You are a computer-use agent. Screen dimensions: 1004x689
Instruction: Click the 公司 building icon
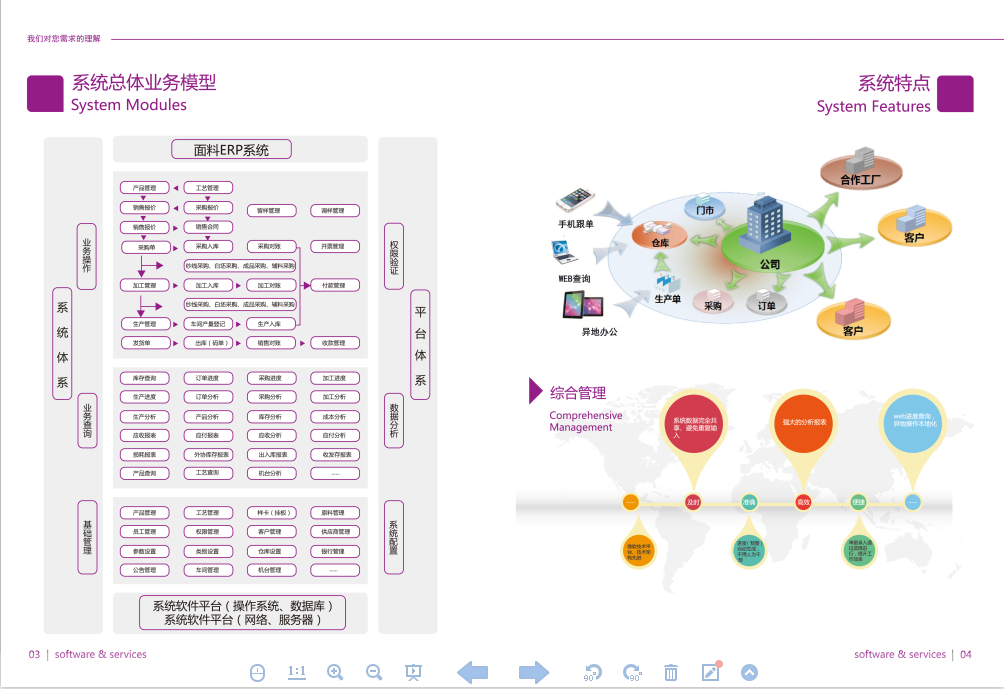(769, 226)
